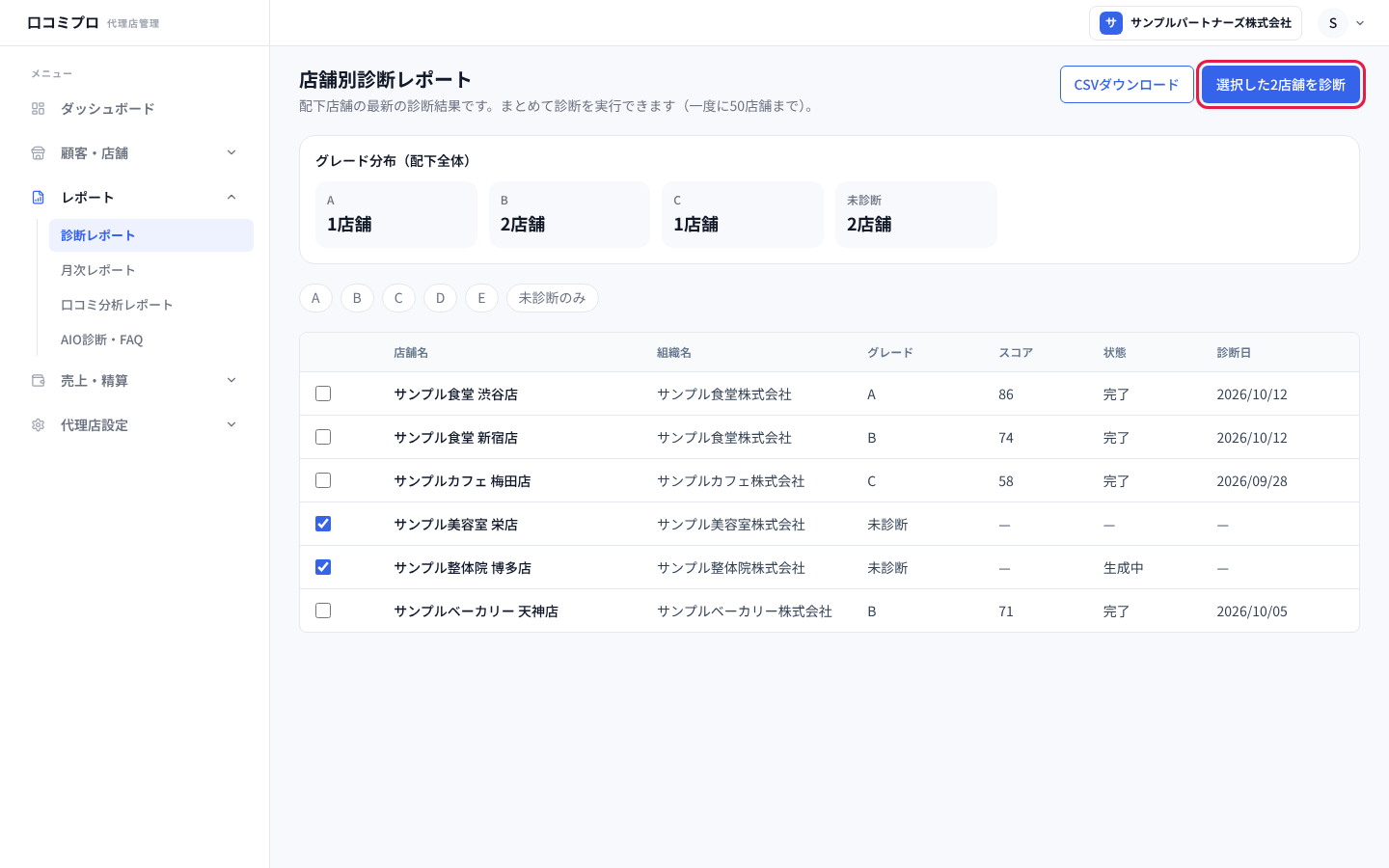Uncheck the サンプル整体院 博多店 checkbox
Image resolution: width=1389 pixels, height=868 pixels.
[x=323, y=567]
